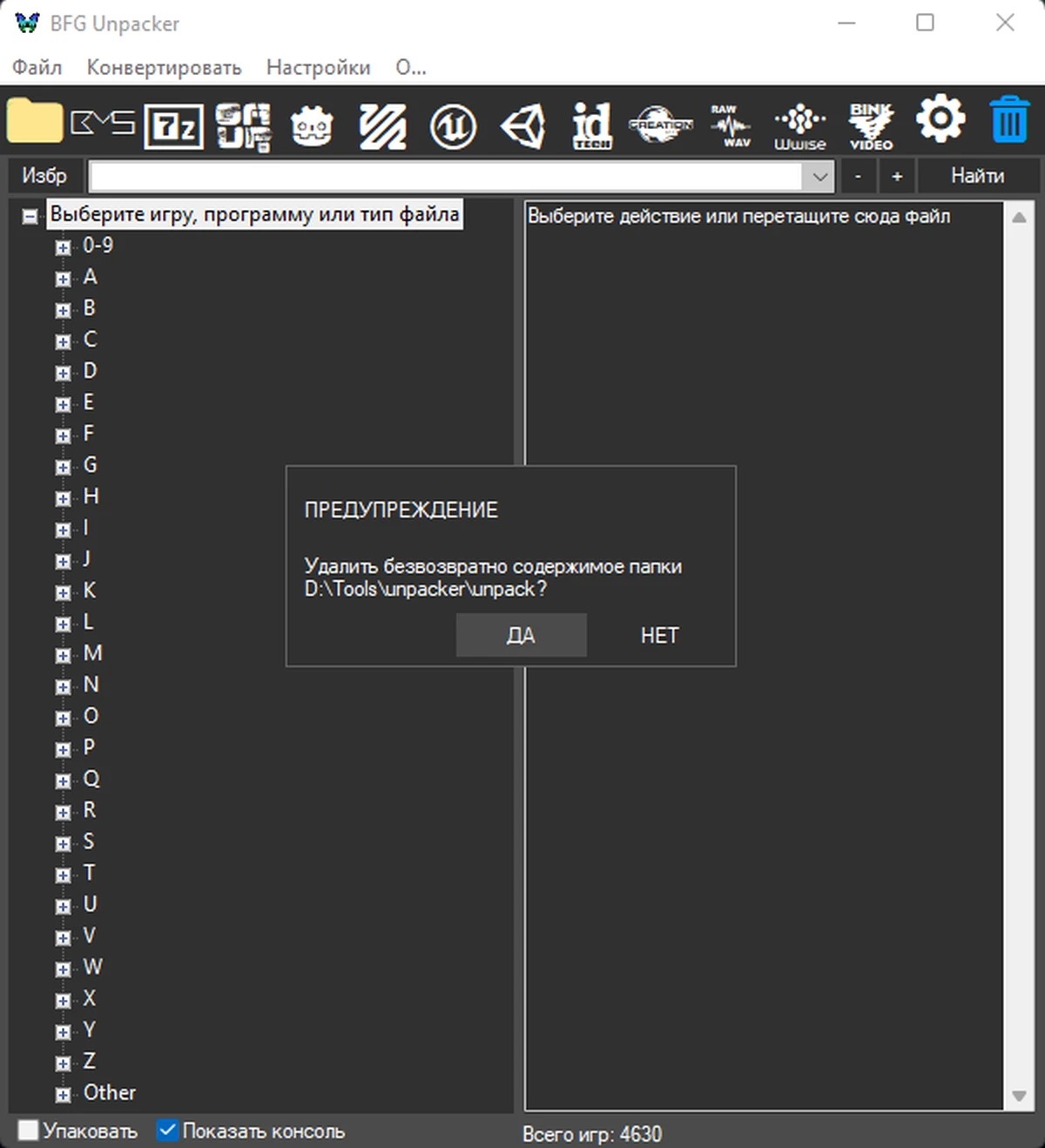Disable the Показать консоль checkbox
Viewport: 1045px width, 1148px height.
(167, 1130)
